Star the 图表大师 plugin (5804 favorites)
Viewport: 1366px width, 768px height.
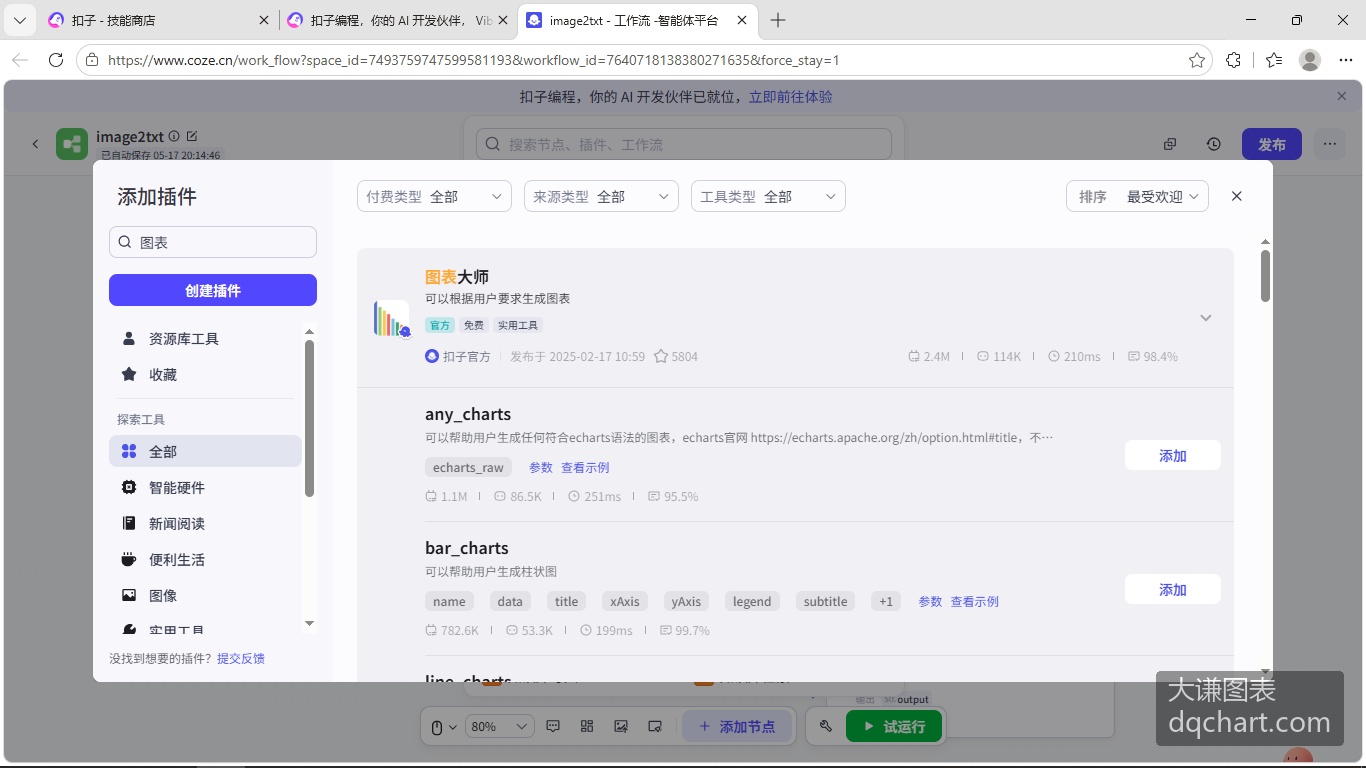(x=660, y=356)
